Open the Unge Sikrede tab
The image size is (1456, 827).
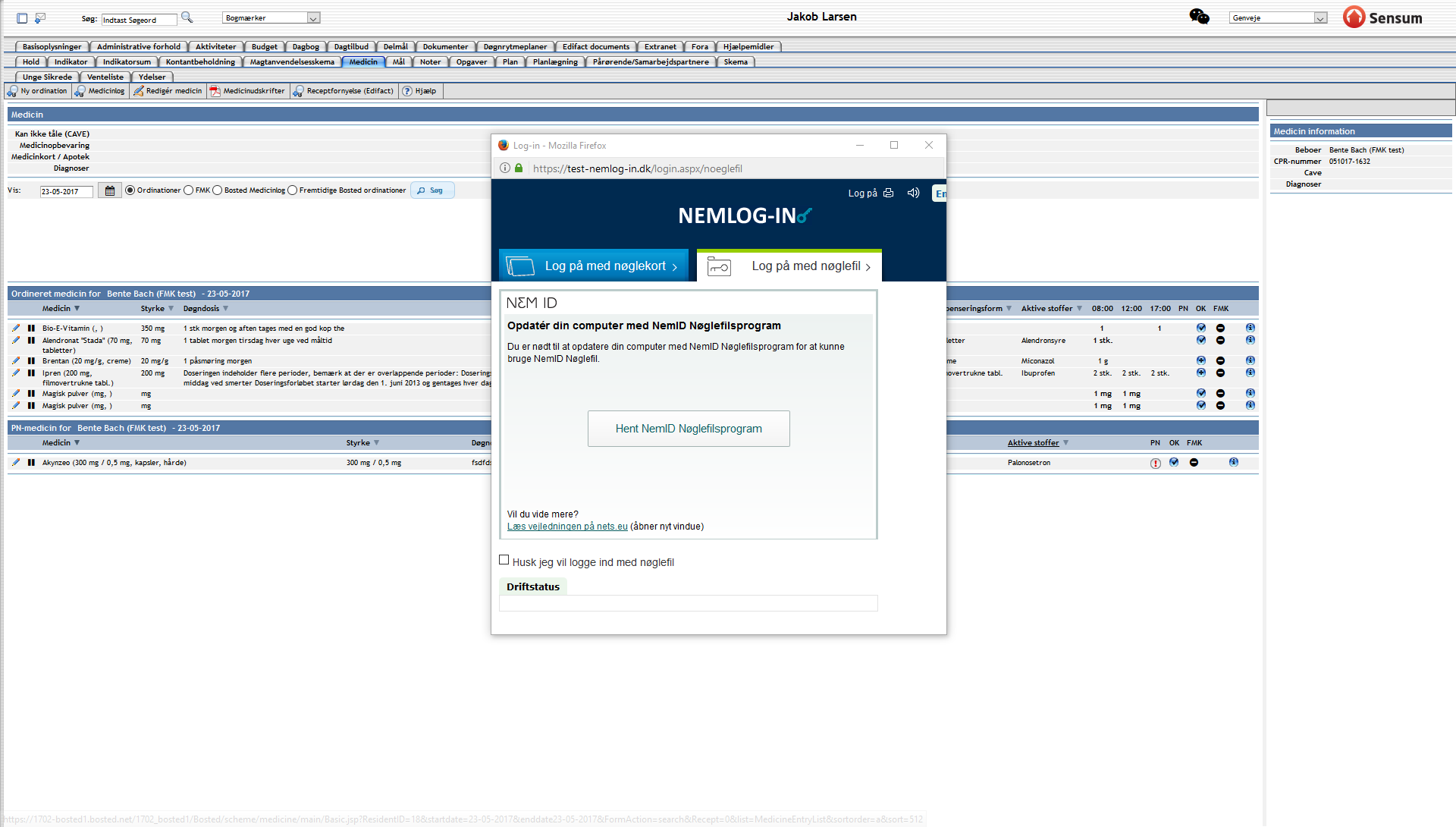pos(47,77)
